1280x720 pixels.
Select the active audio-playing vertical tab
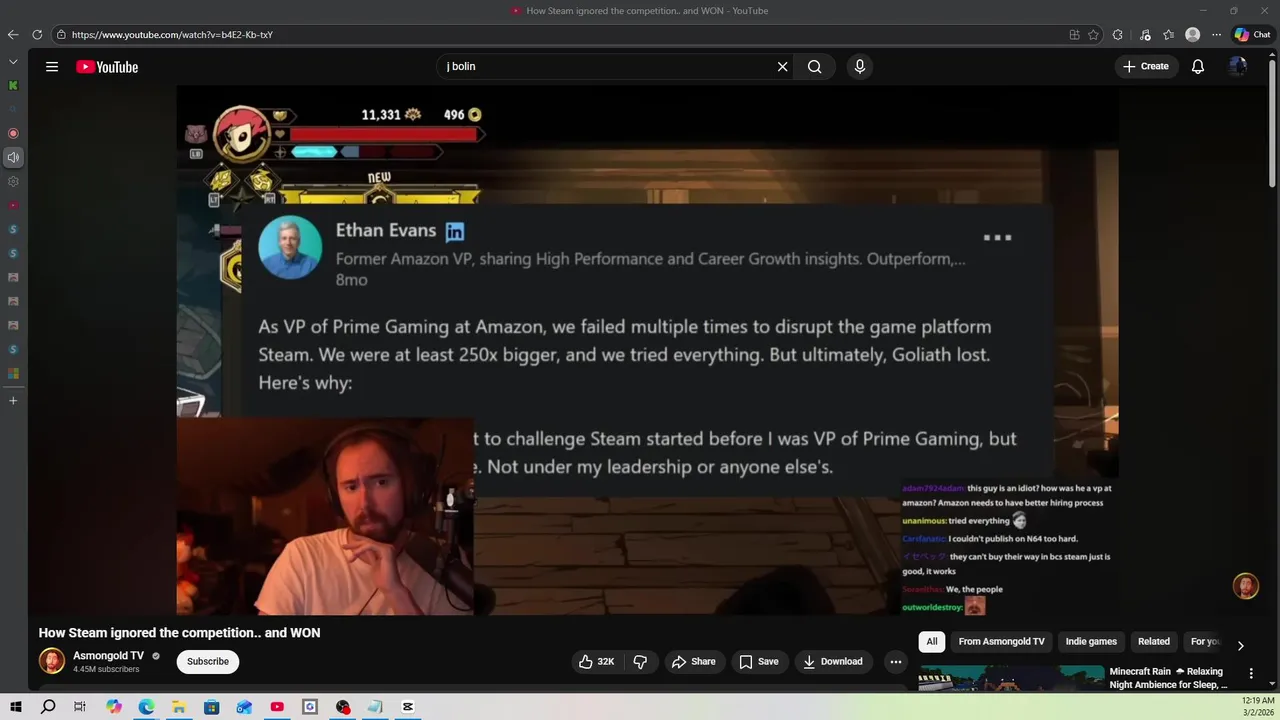coord(13,157)
